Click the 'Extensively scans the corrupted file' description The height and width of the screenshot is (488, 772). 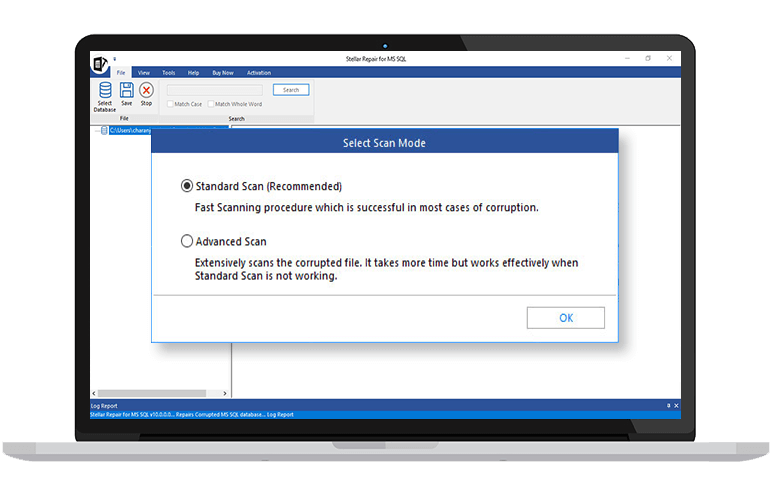[x=386, y=269]
